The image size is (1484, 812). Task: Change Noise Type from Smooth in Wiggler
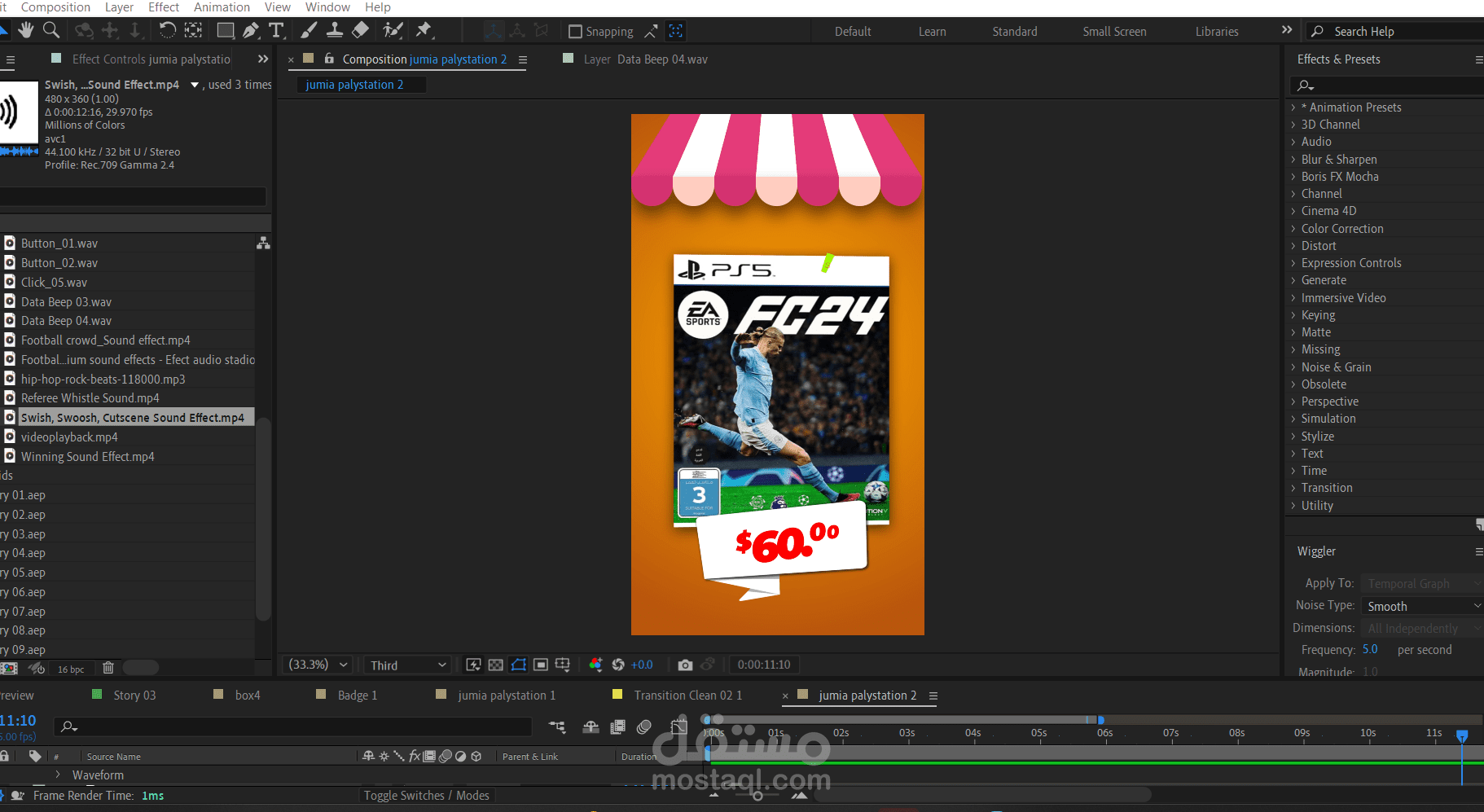pyautogui.click(x=1420, y=605)
